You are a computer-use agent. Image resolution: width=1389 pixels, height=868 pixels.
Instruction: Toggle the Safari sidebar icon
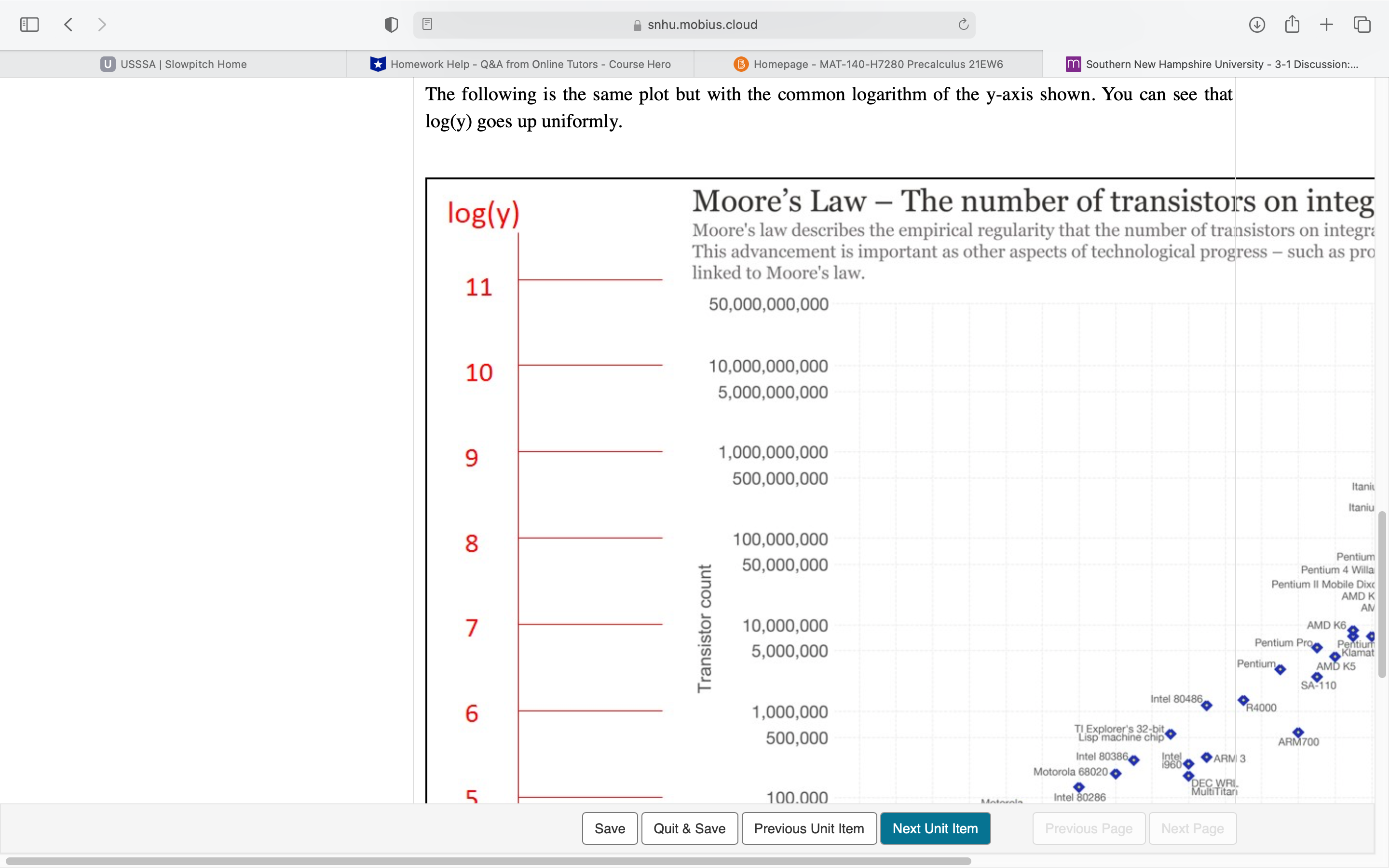click(x=29, y=25)
